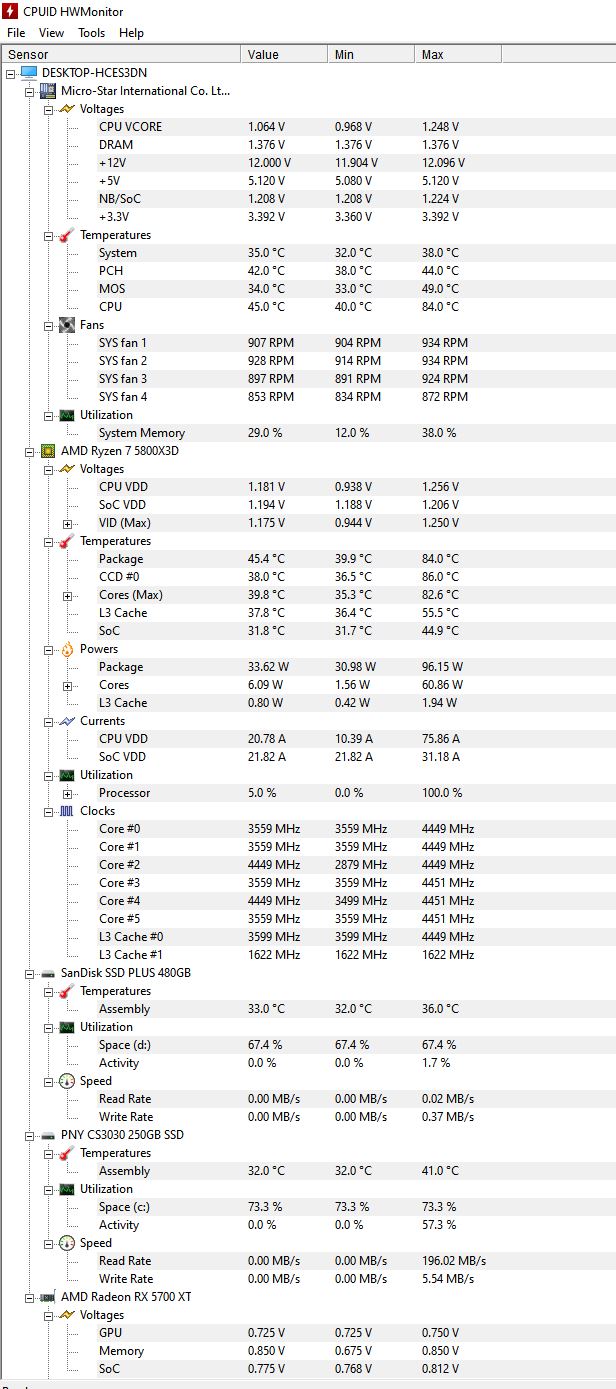Open the Tools menu
This screenshot has height=1389, width=616.
91,33
